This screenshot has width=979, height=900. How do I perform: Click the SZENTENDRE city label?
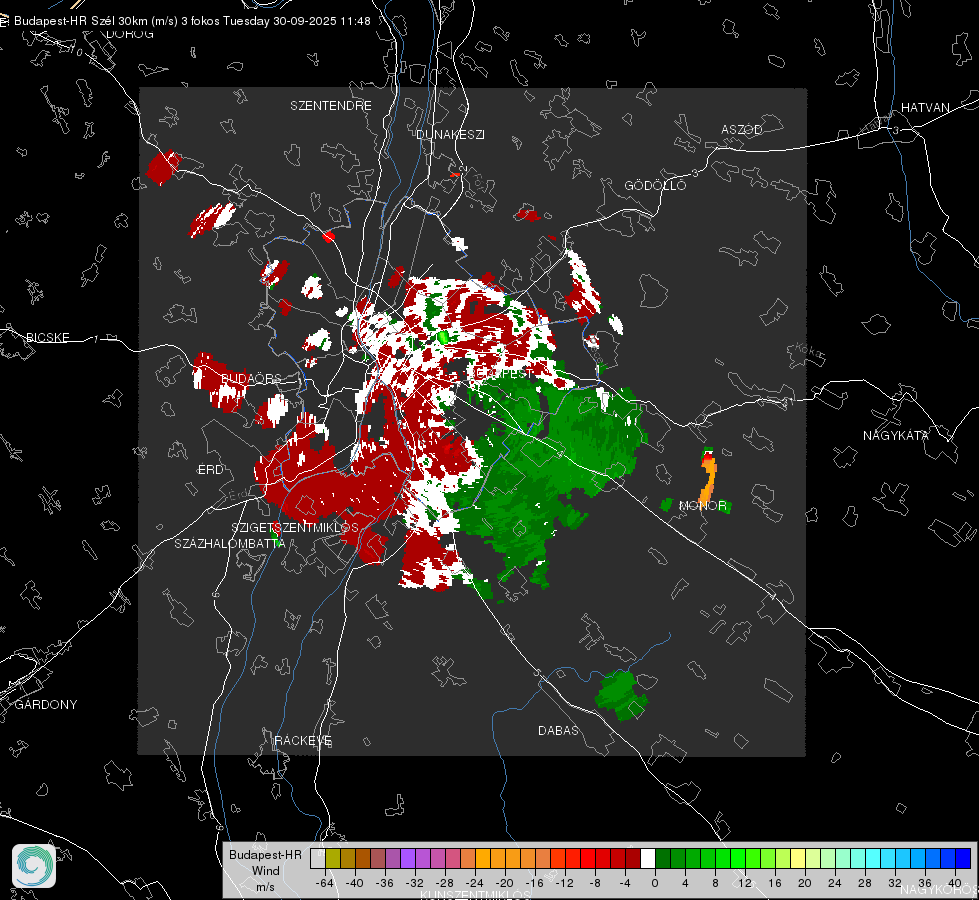tap(331, 106)
